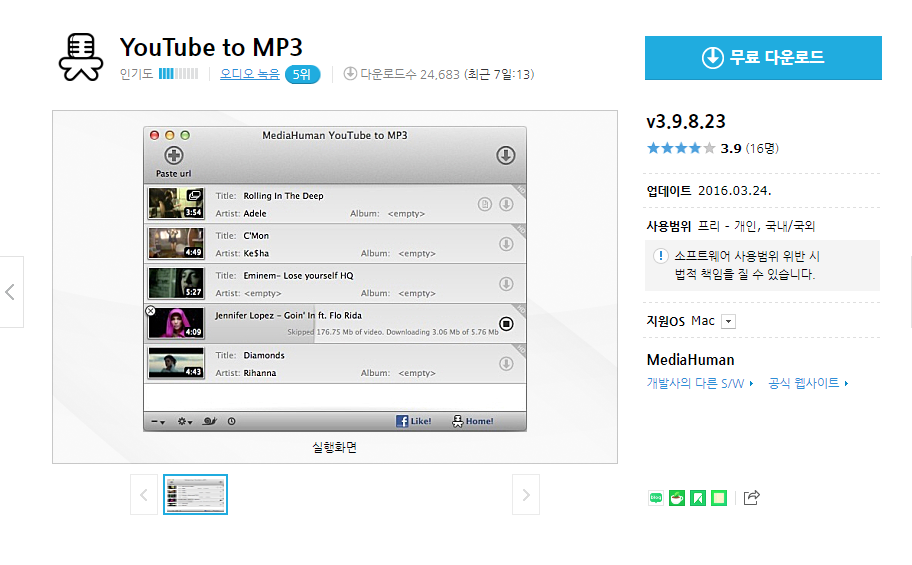Image resolution: width=912 pixels, height=565 pixels.
Task: Click the Paste url plus icon
Action: (x=173, y=155)
